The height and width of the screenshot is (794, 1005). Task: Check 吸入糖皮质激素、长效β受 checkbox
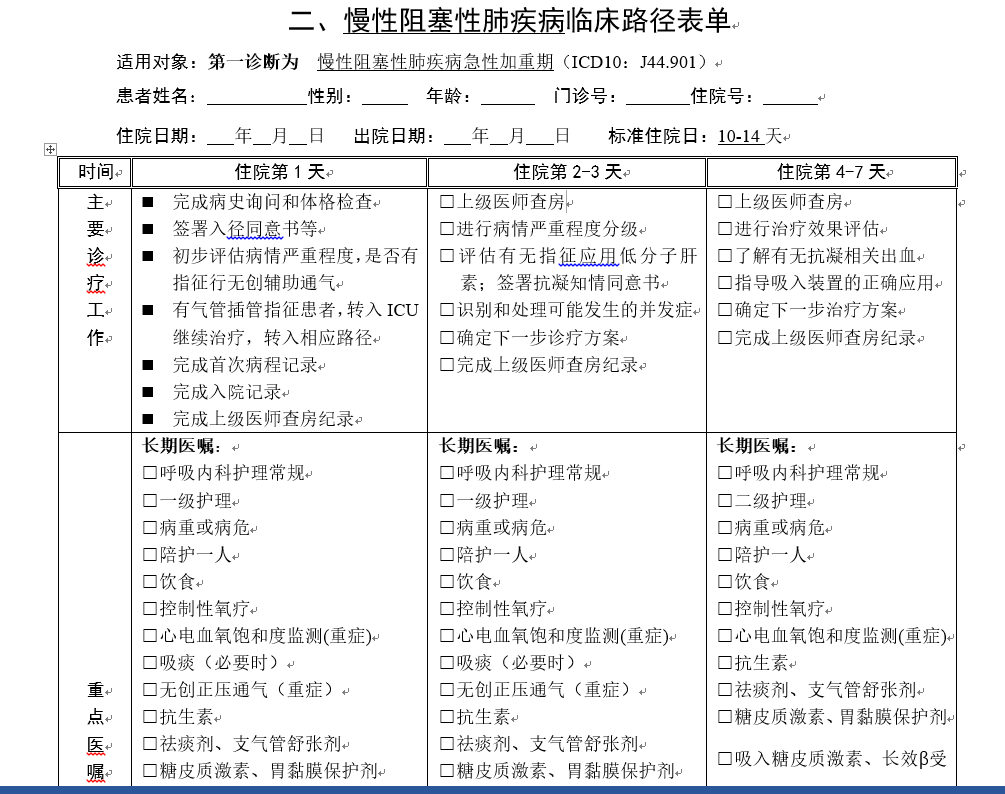725,759
